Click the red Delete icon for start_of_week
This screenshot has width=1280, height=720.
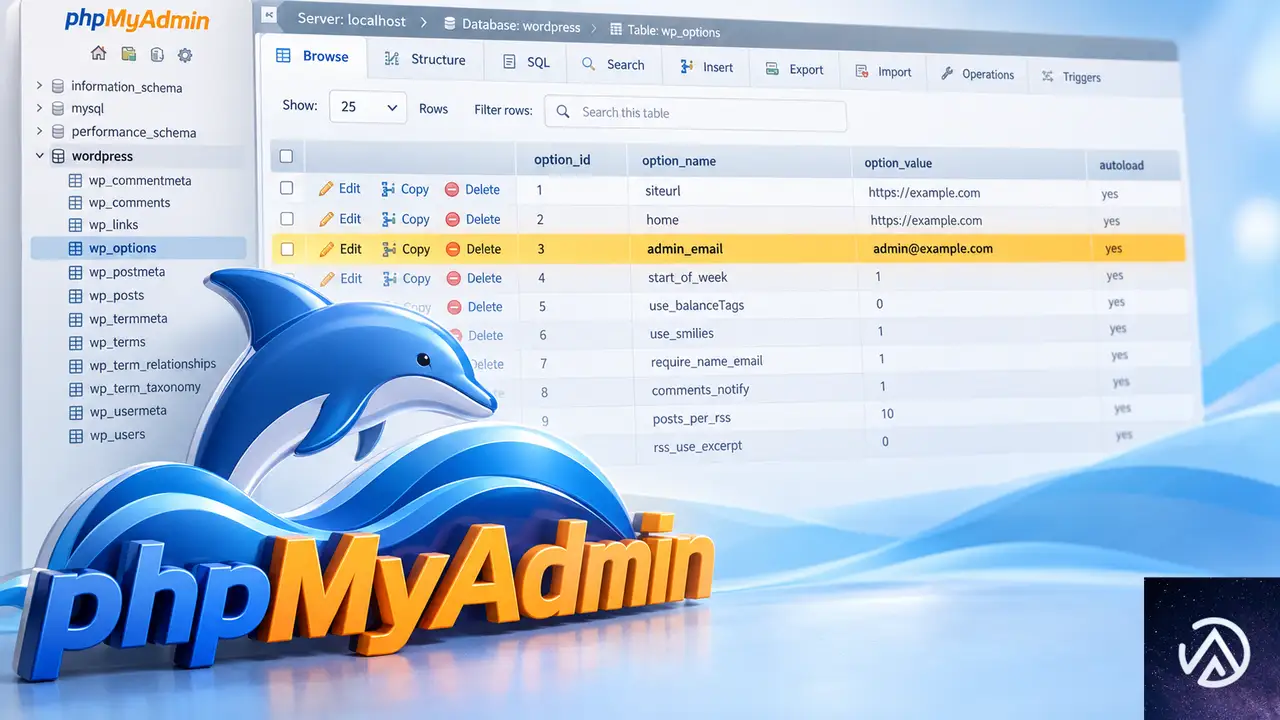(x=453, y=278)
